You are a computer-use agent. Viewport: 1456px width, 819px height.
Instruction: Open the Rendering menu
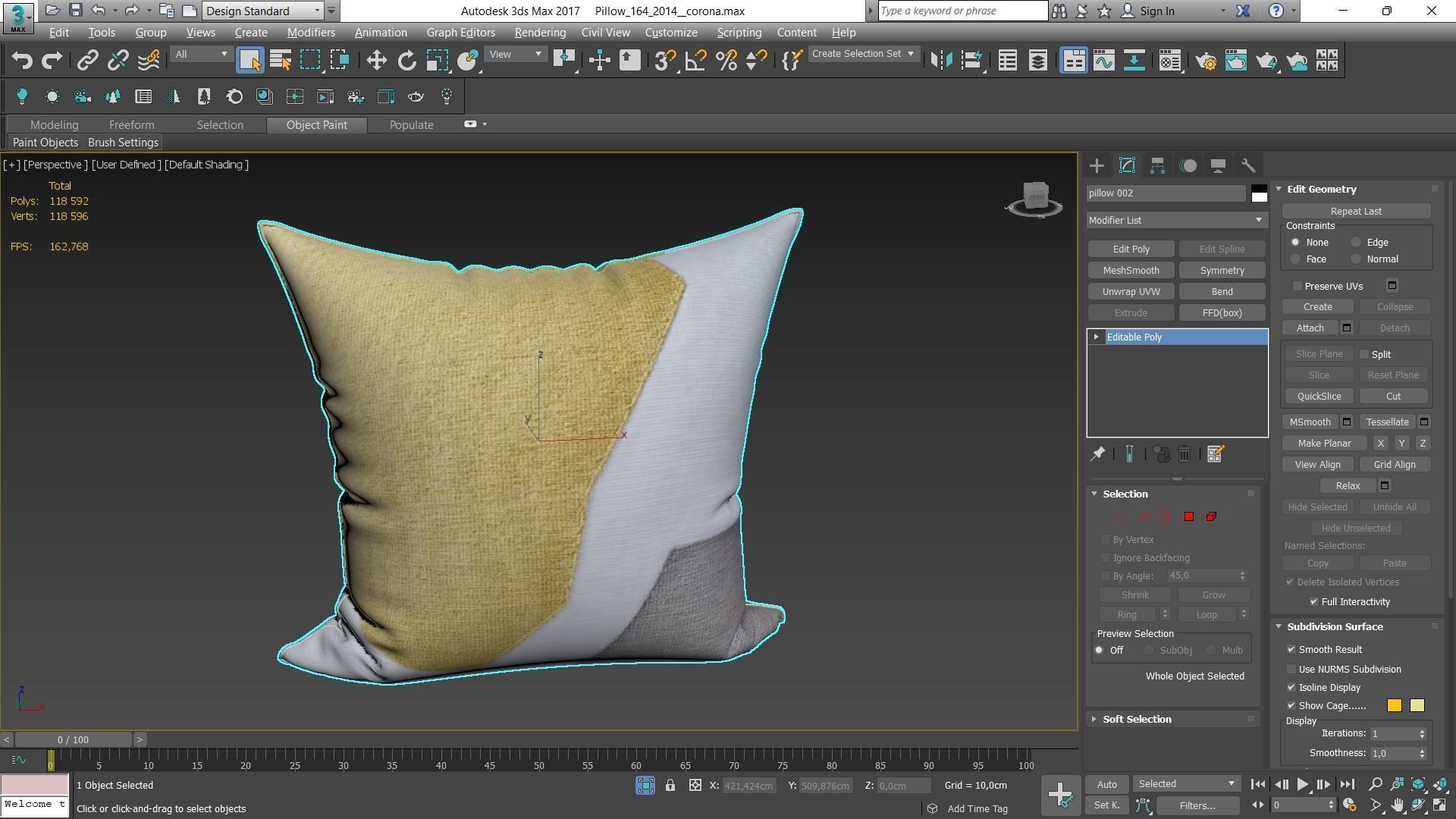click(x=540, y=33)
